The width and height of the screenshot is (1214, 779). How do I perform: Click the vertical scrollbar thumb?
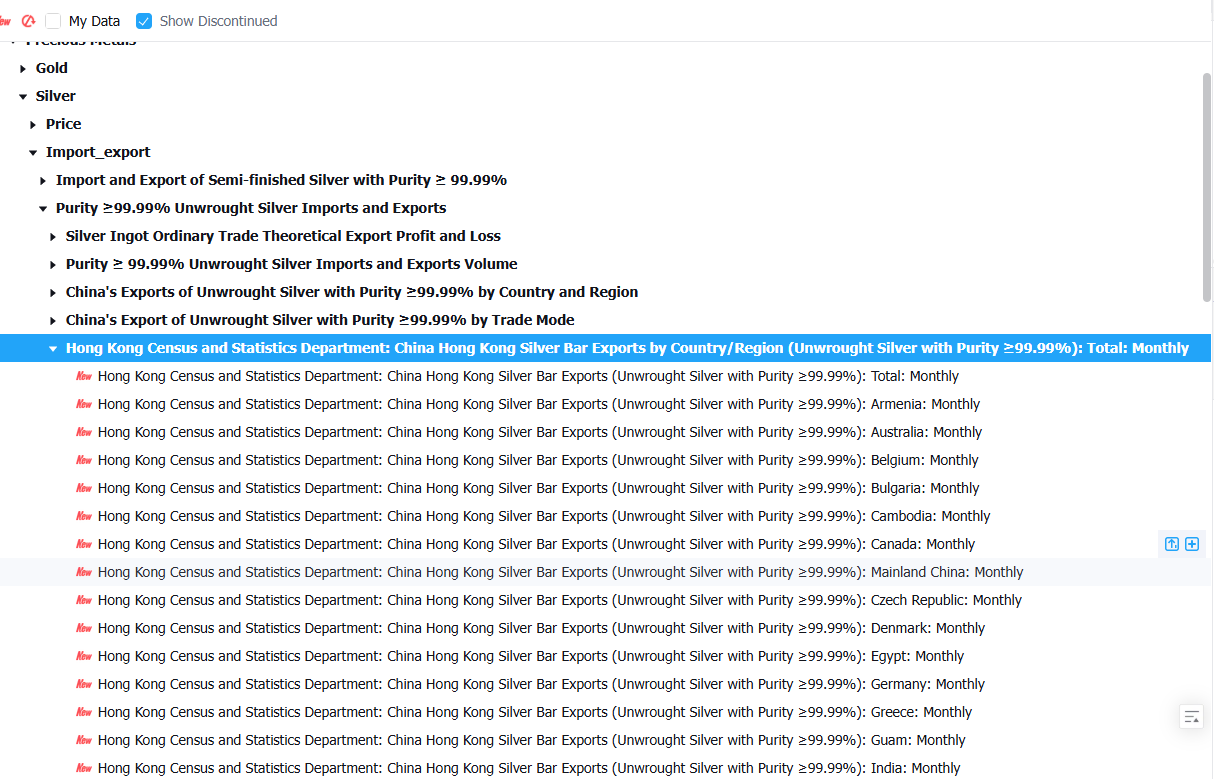point(1207,186)
